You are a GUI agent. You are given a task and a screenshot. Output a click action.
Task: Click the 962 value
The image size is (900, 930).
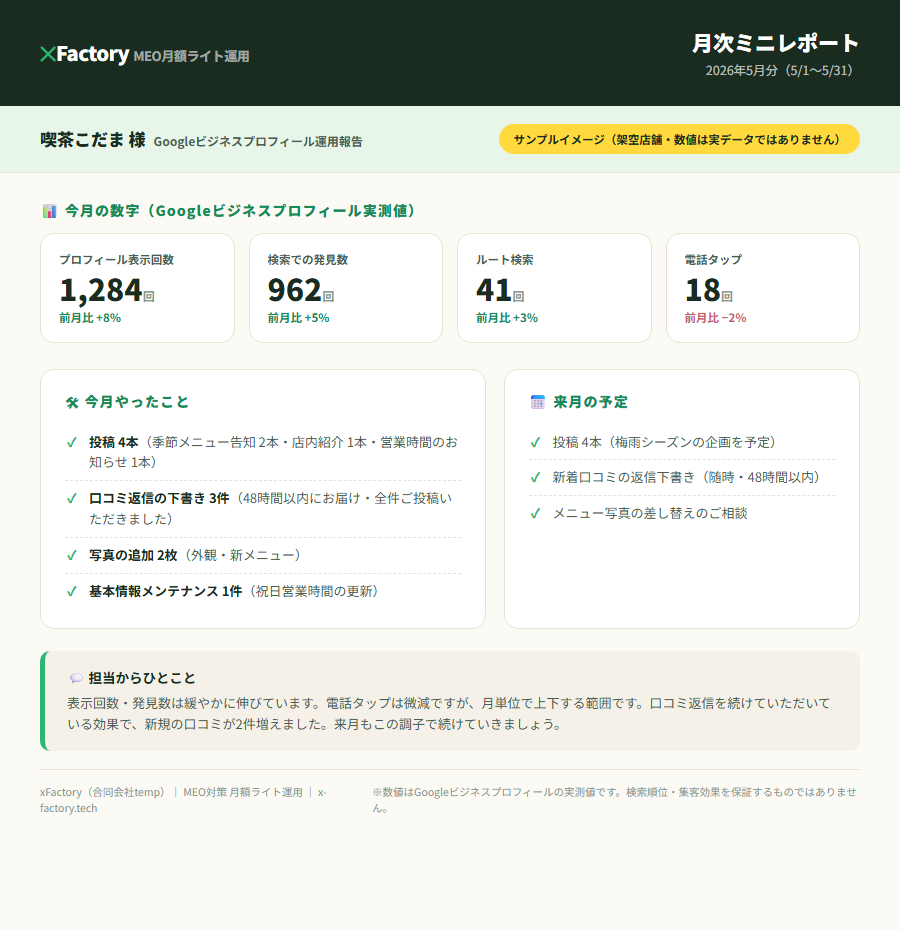[x=294, y=290]
